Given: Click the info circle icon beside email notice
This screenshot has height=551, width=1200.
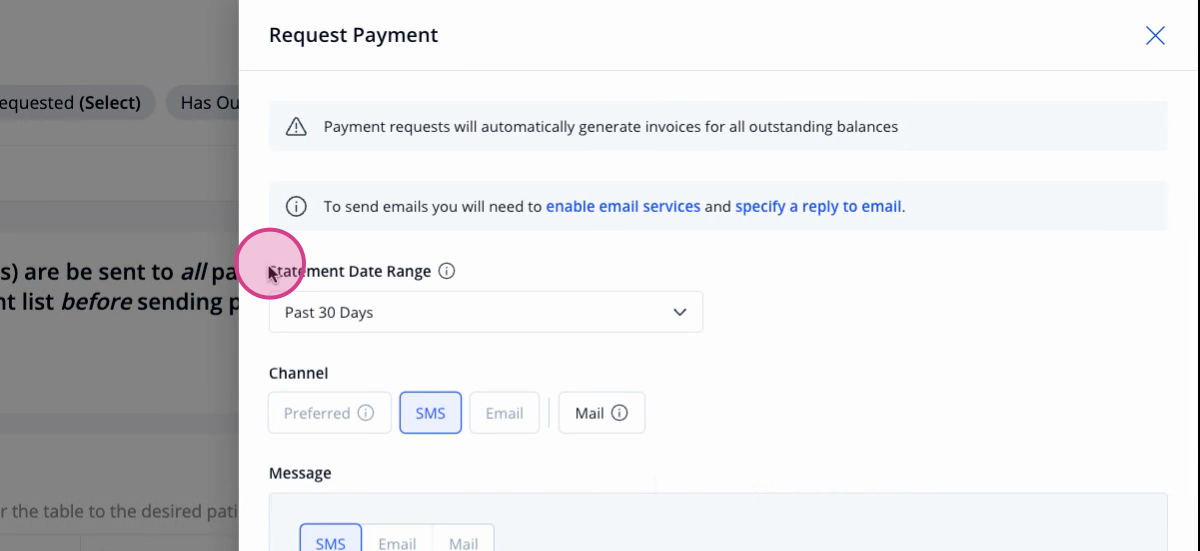Looking at the screenshot, I should click(x=296, y=207).
